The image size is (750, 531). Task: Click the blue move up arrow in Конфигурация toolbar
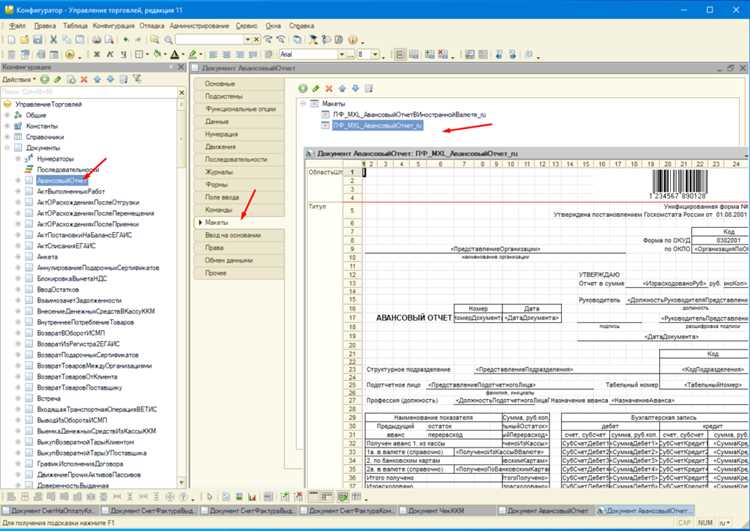(x=98, y=79)
